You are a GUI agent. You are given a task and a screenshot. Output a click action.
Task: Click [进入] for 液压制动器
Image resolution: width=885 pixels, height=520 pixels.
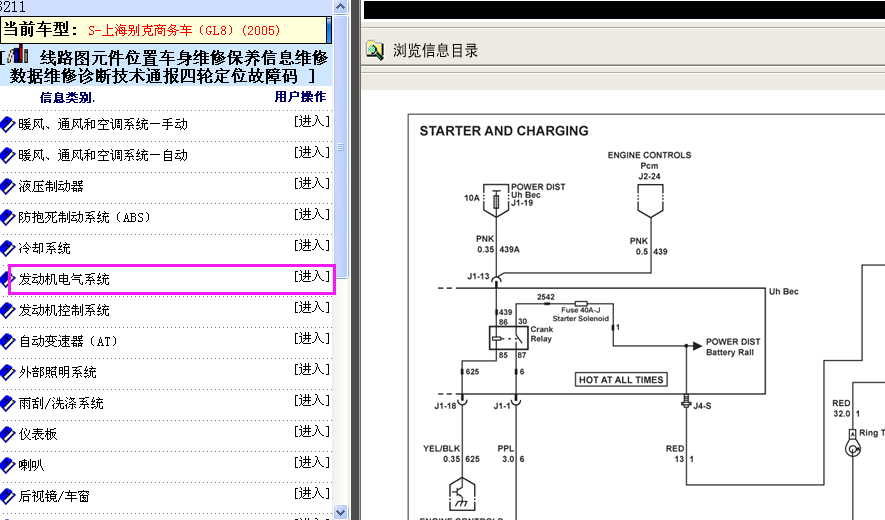(x=312, y=183)
